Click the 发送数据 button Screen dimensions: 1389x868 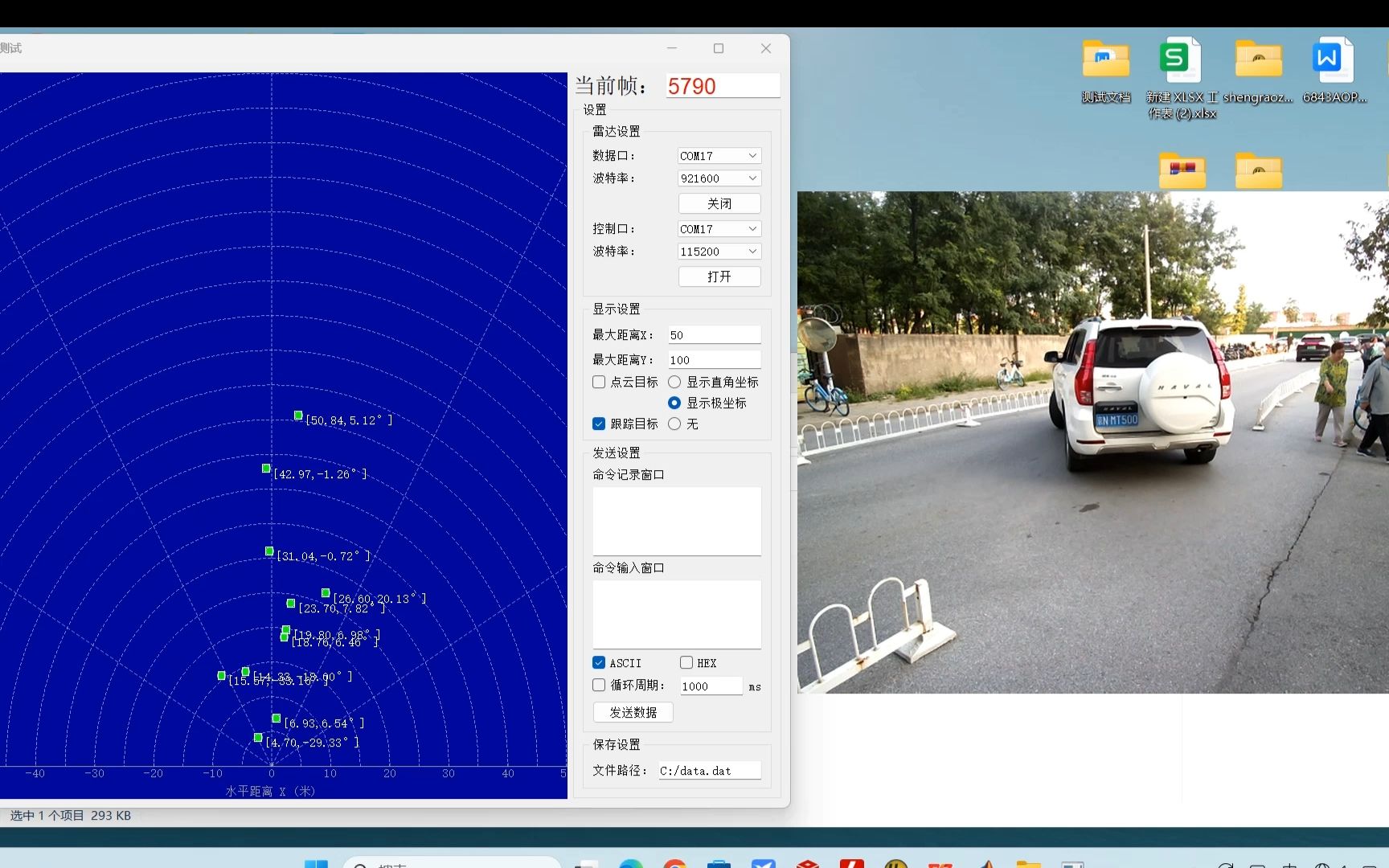coord(633,712)
